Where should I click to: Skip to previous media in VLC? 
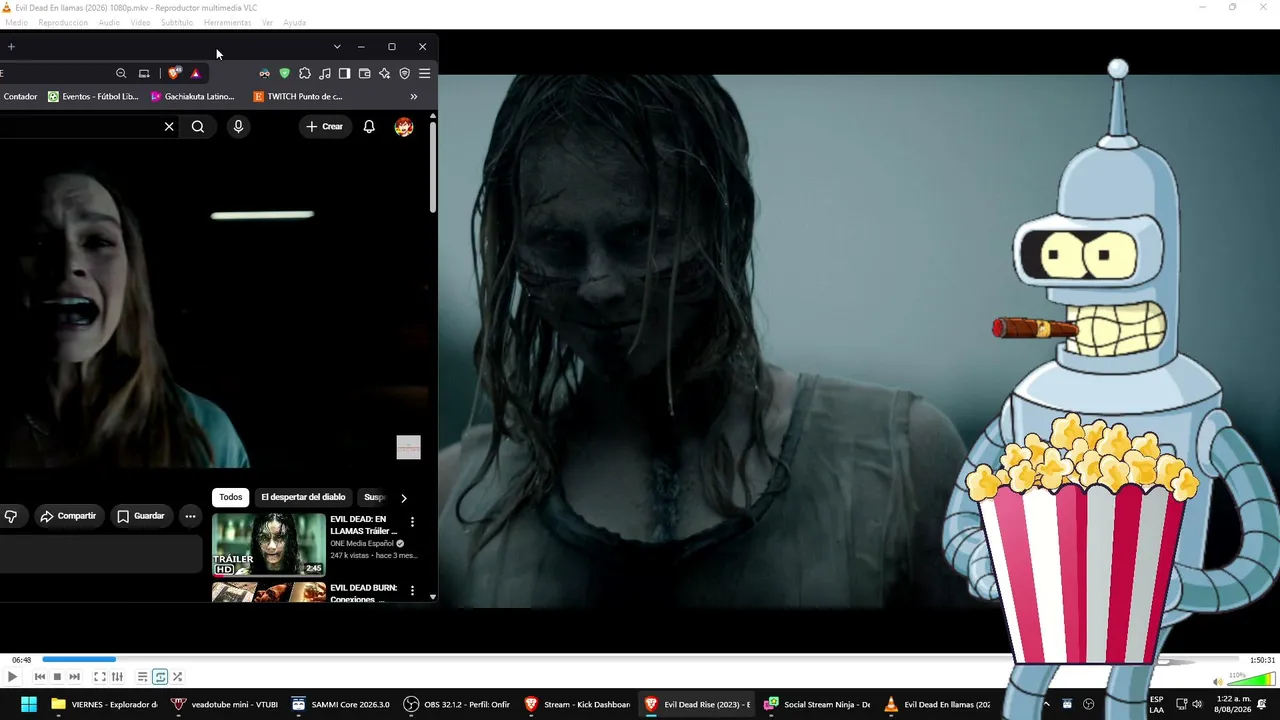(40, 677)
